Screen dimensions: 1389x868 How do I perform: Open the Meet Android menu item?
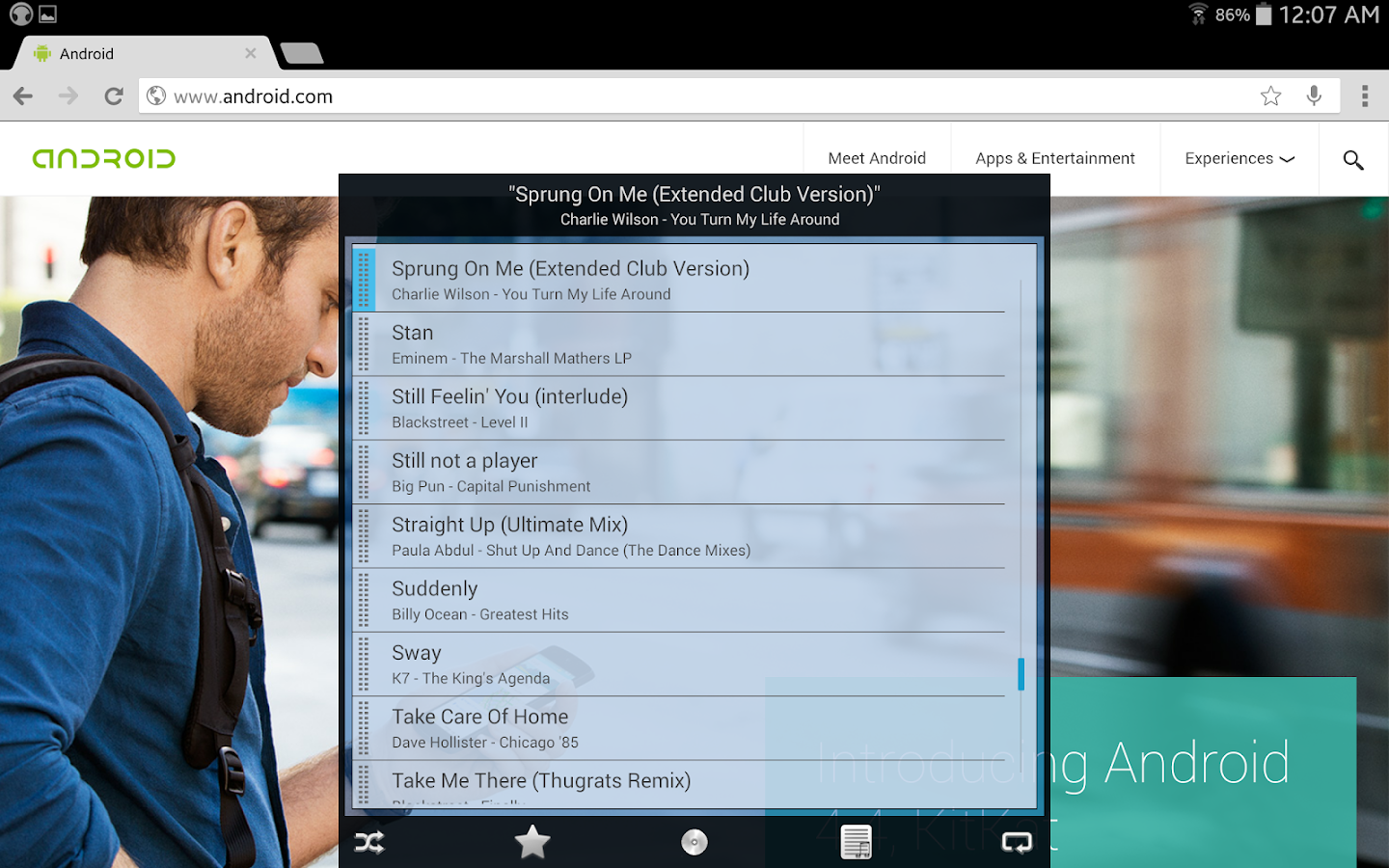(877, 158)
